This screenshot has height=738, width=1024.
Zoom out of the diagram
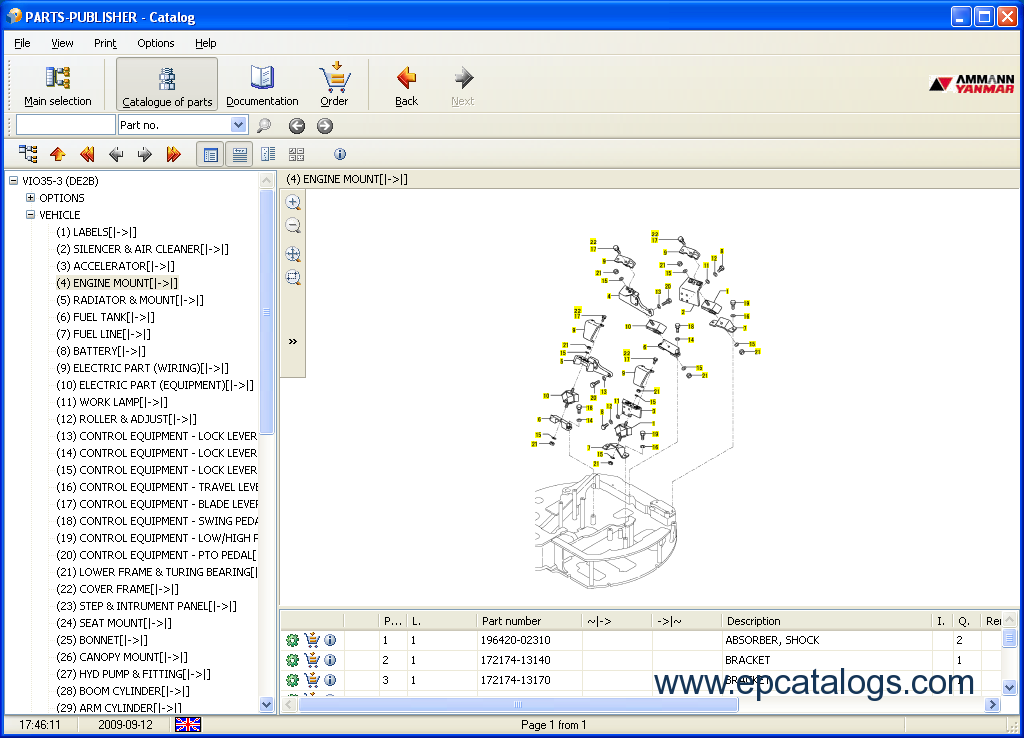[293, 226]
